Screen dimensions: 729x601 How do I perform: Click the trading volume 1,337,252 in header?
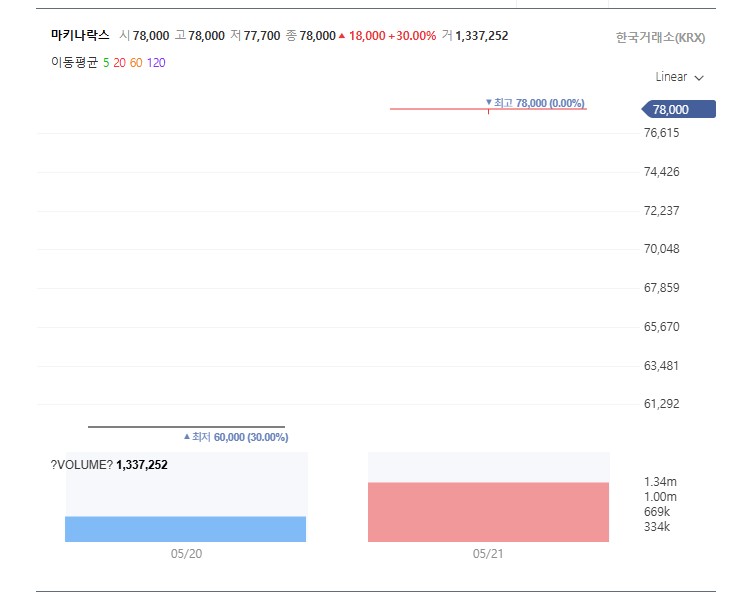pos(482,36)
